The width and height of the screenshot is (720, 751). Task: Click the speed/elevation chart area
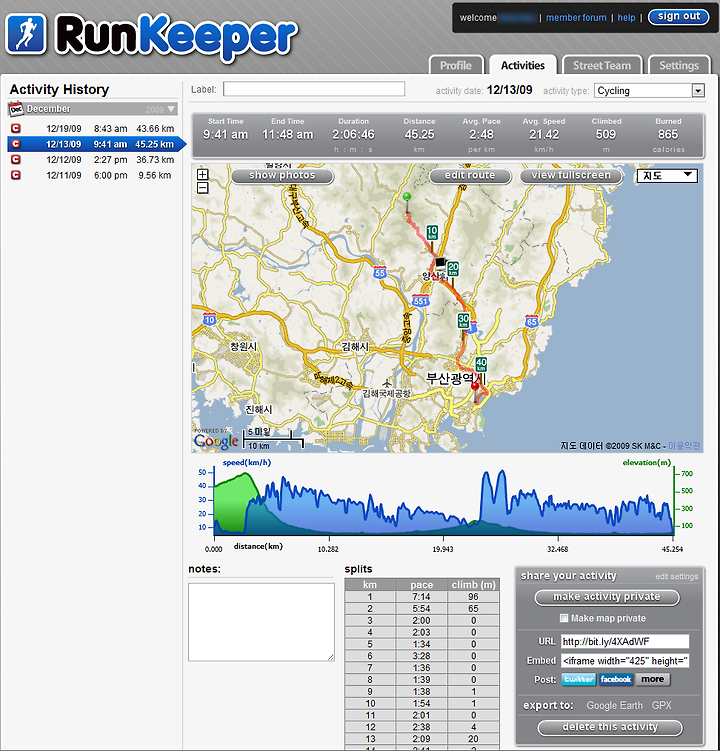pos(444,502)
